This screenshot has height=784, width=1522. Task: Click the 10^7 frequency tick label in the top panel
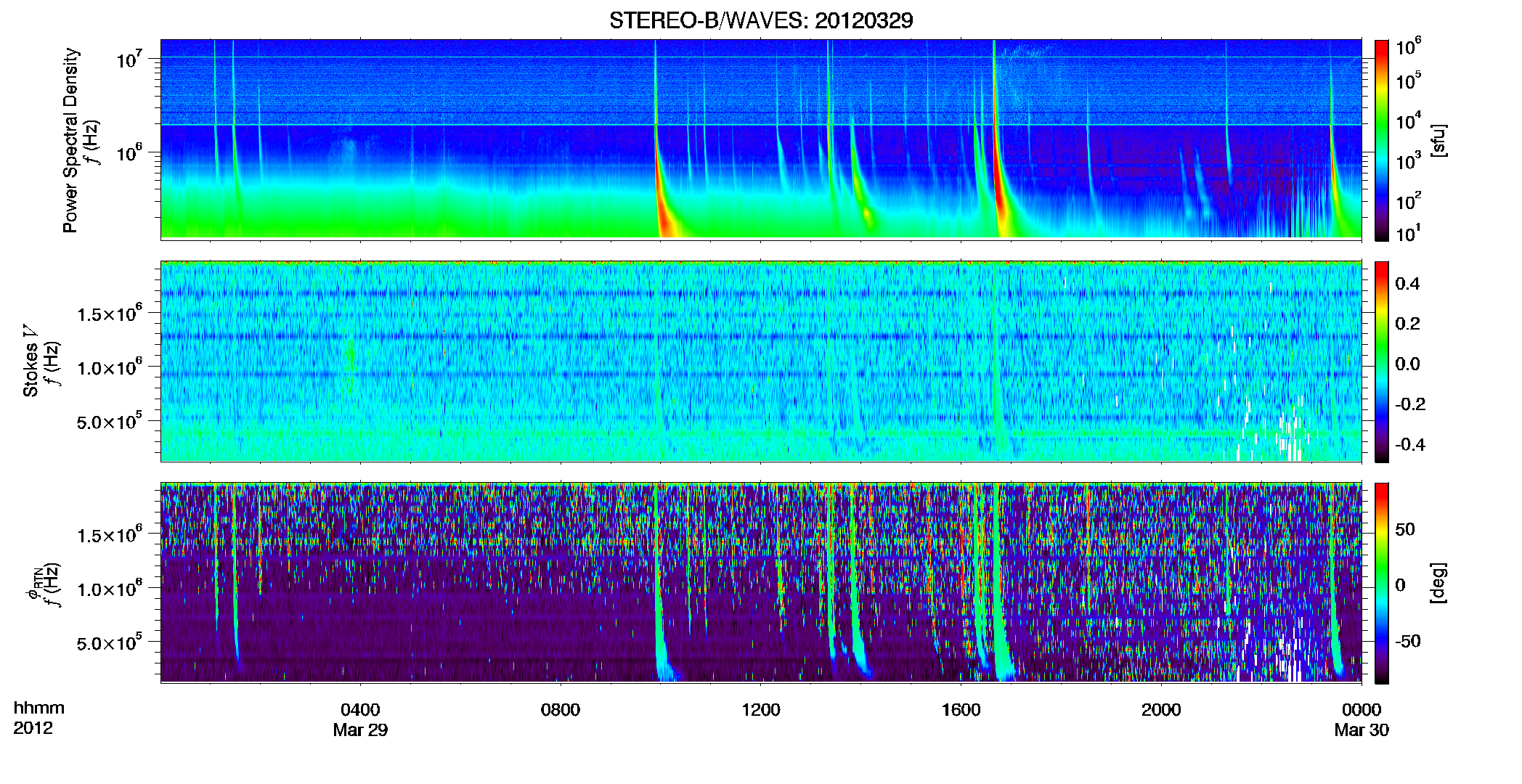129,60
